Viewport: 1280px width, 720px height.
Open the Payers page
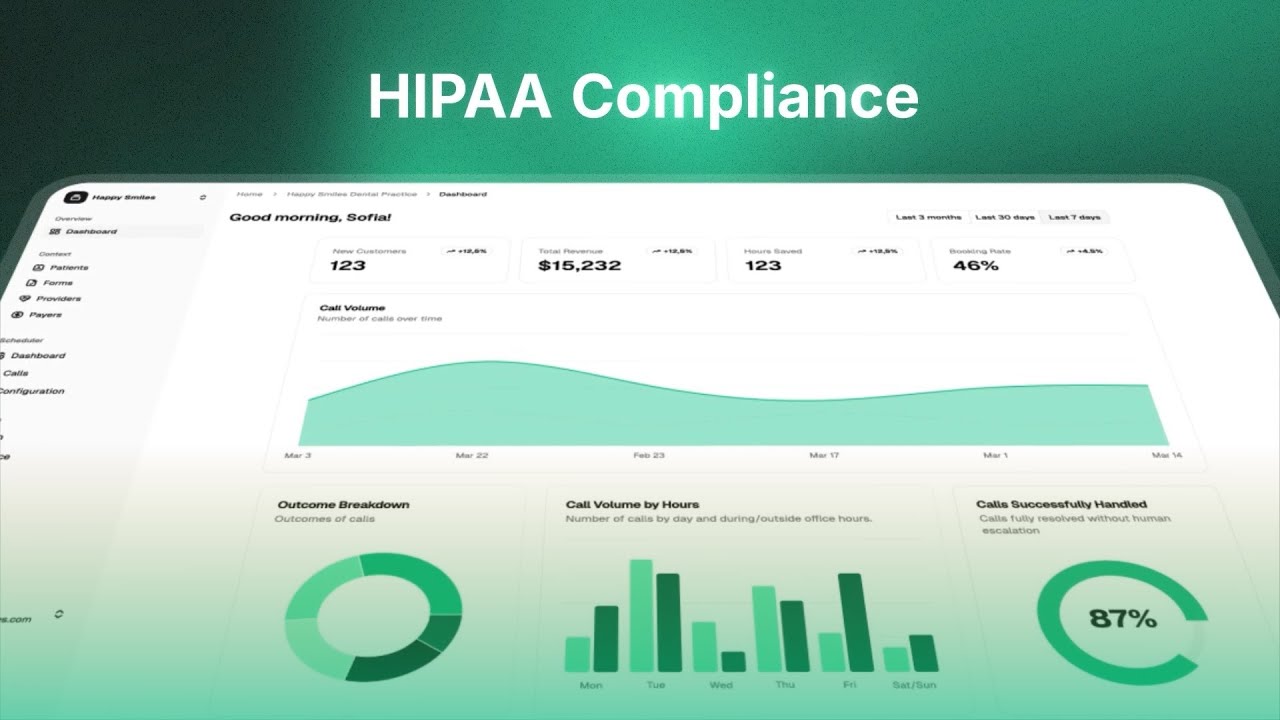[45, 314]
